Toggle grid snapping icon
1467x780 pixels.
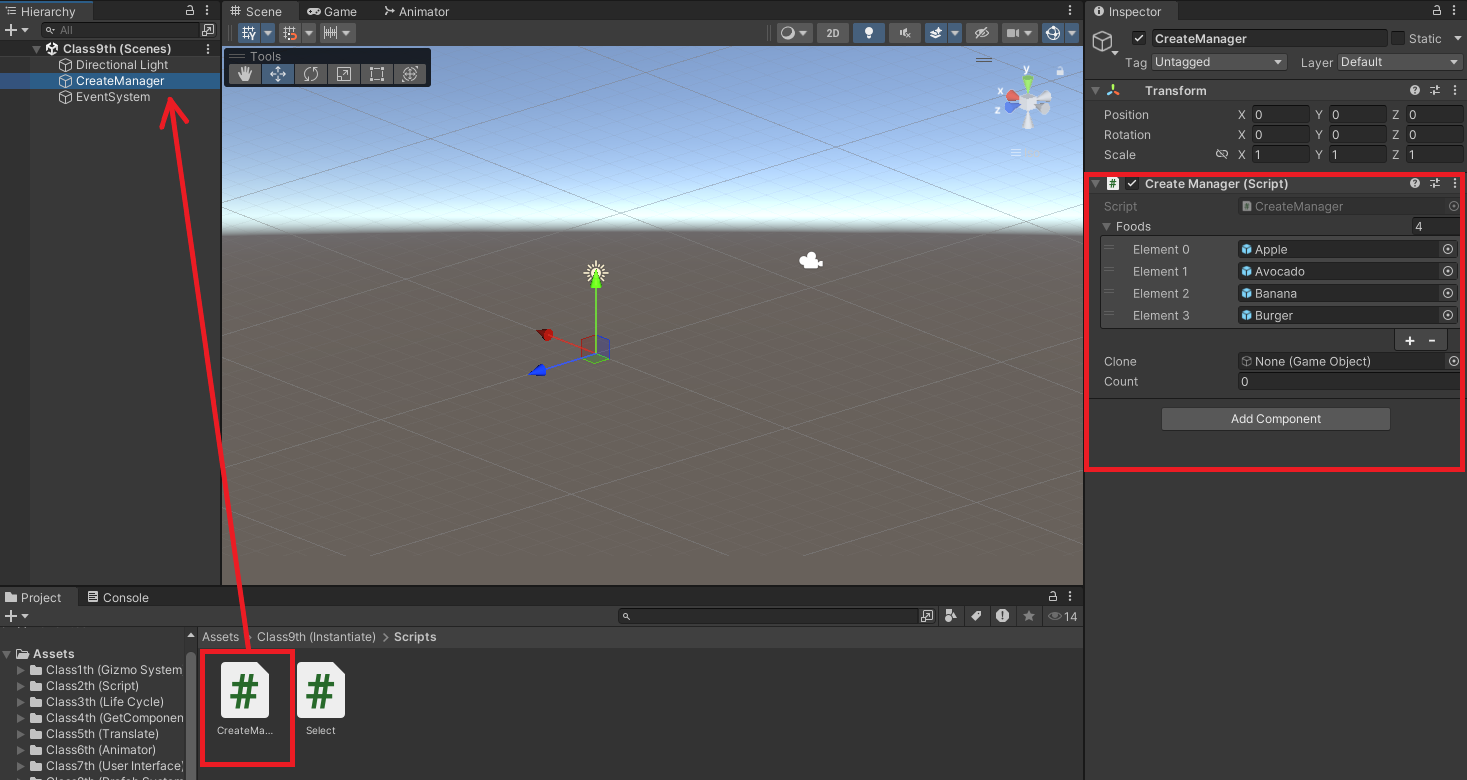290,33
